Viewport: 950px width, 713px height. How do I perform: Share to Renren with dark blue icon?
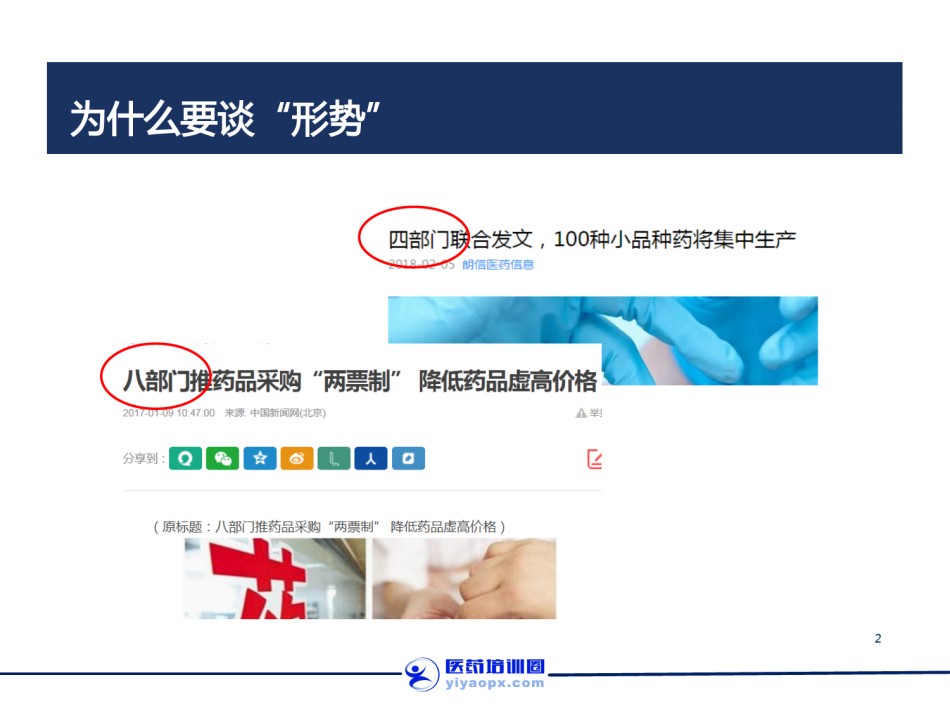tap(371, 459)
